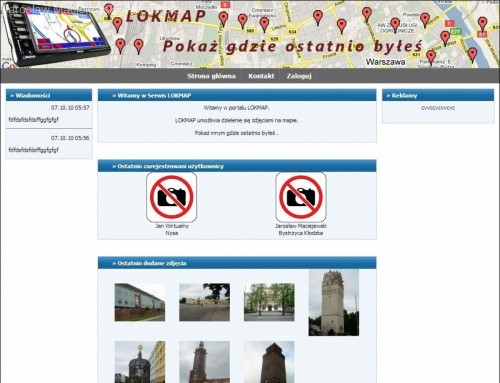The height and width of the screenshot is (383, 500).
Task: Open the Kontakt page from navigation
Action: click(261, 76)
